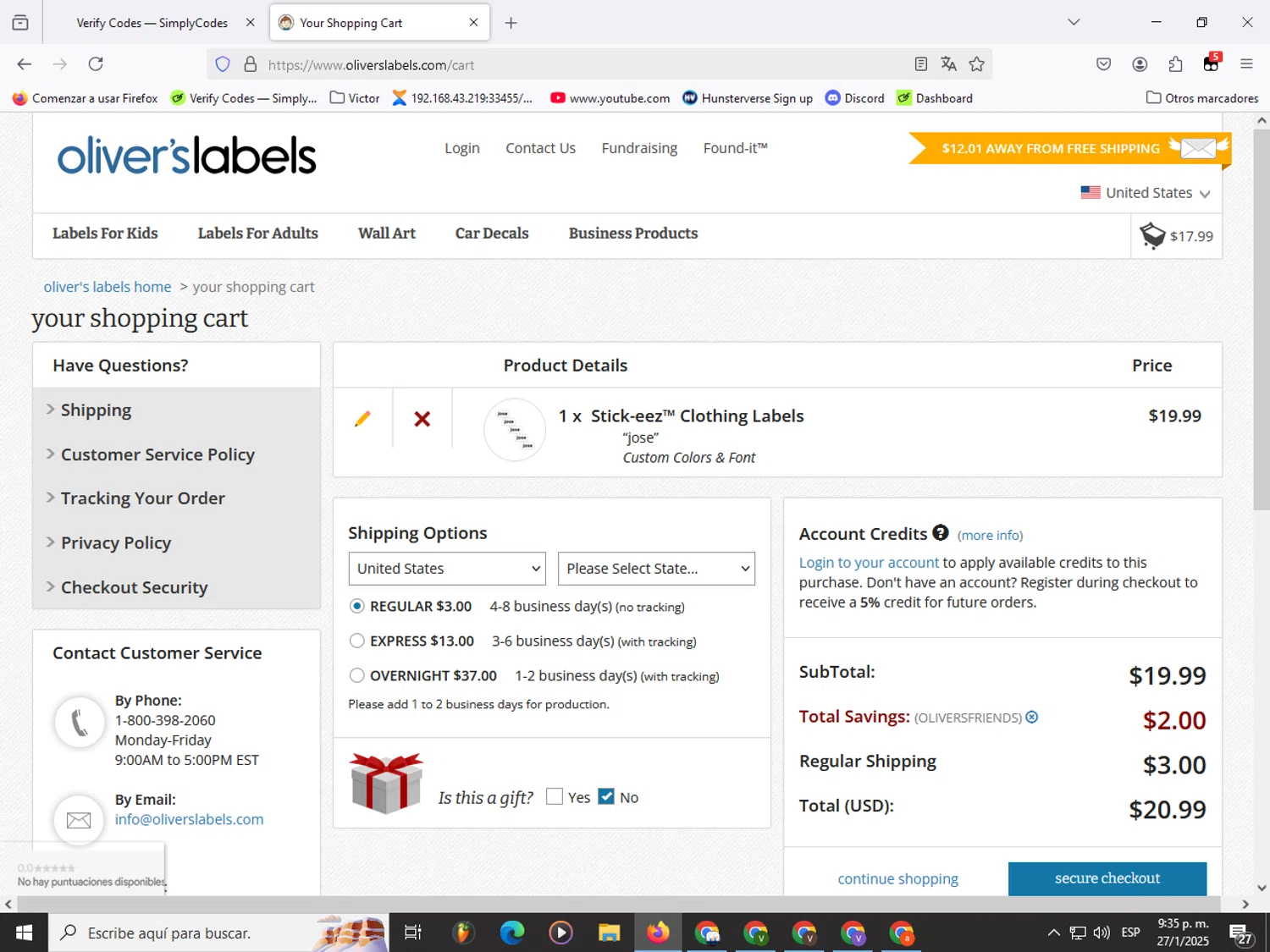This screenshot has width=1270, height=952.
Task: Switch to Verify Codes — SimplyCodes tab
Action: point(152,23)
